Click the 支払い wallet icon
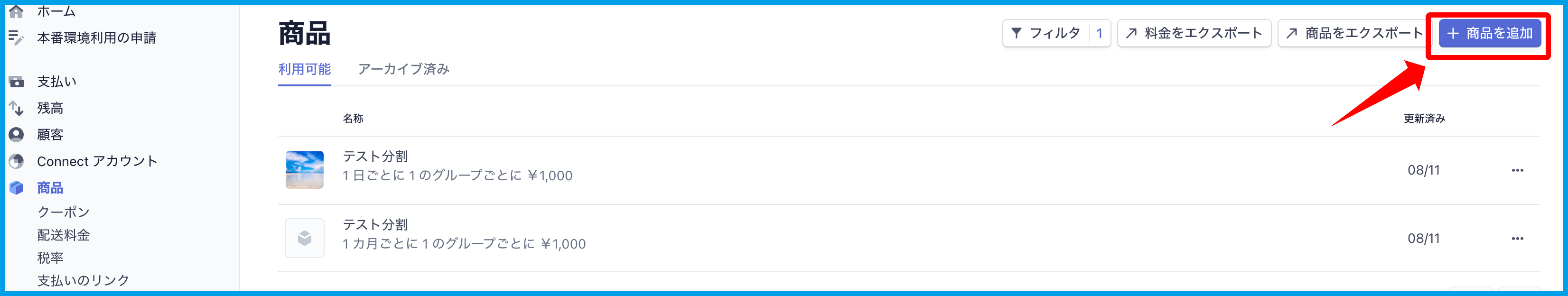1568x296 pixels. pyautogui.click(x=17, y=82)
